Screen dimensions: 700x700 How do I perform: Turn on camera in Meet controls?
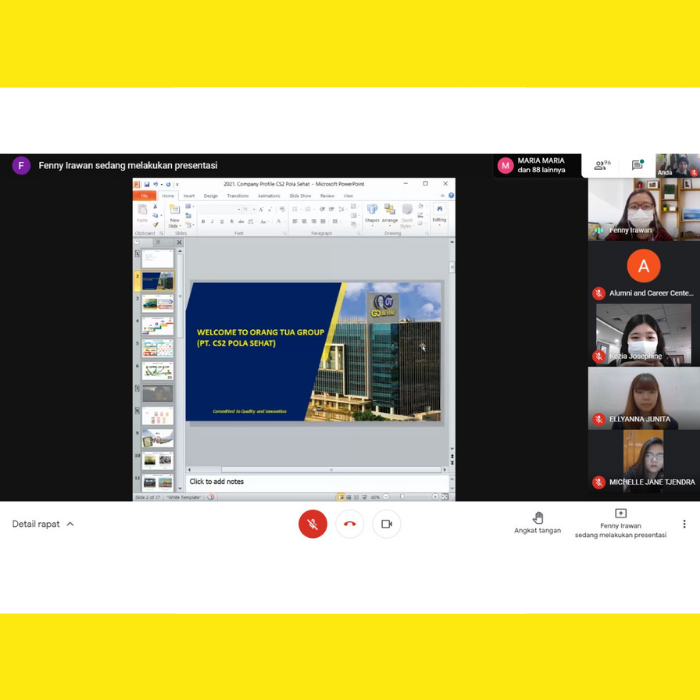(387, 524)
